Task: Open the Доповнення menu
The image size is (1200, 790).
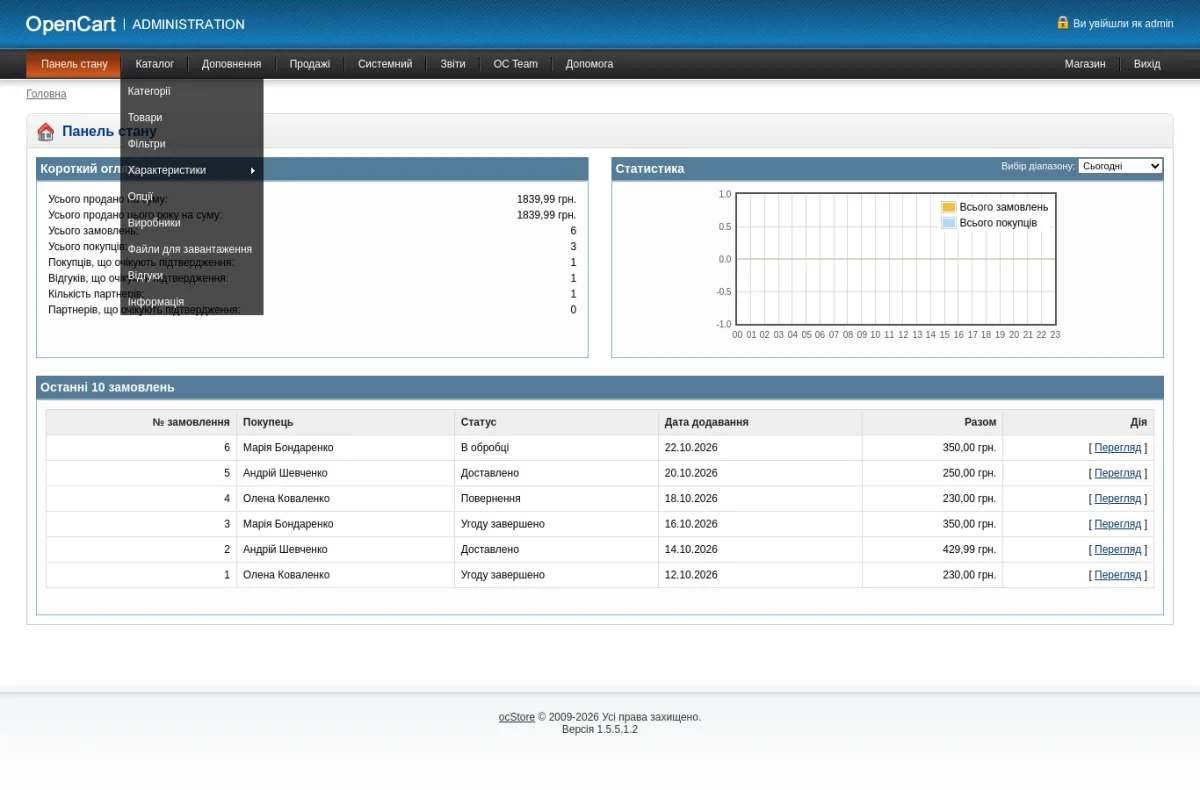Action: (232, 64)
